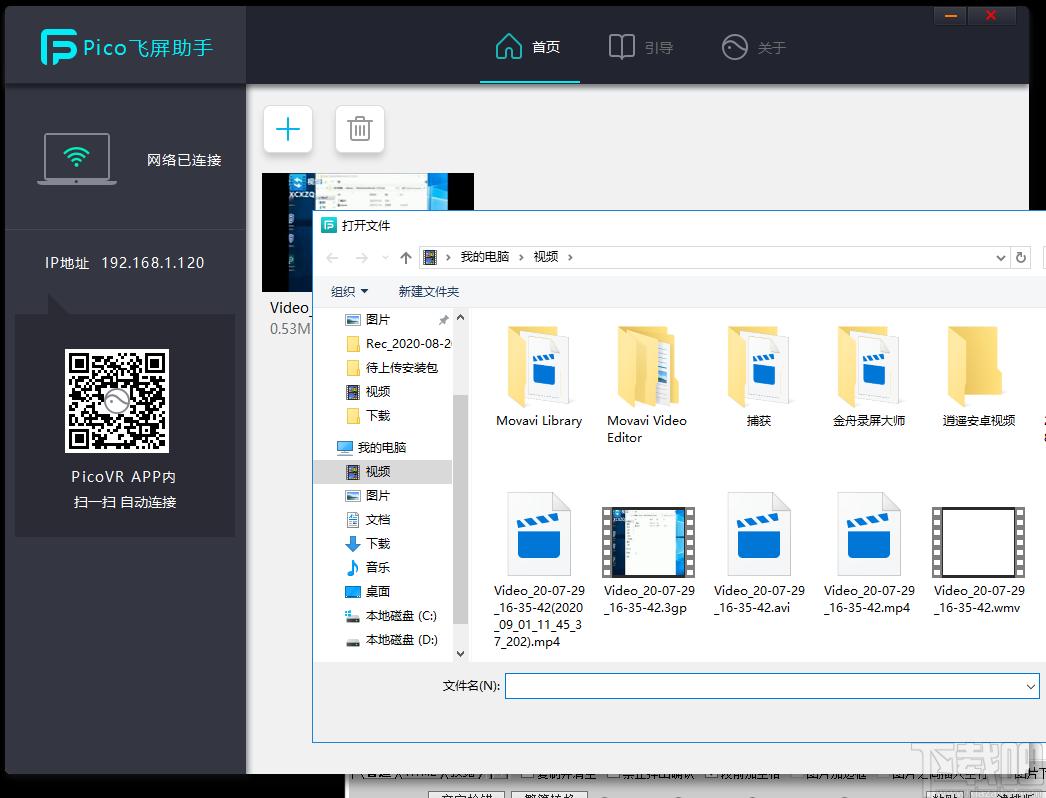
Task: Click the 新建文件夹 button
Action: click(431, 291)
